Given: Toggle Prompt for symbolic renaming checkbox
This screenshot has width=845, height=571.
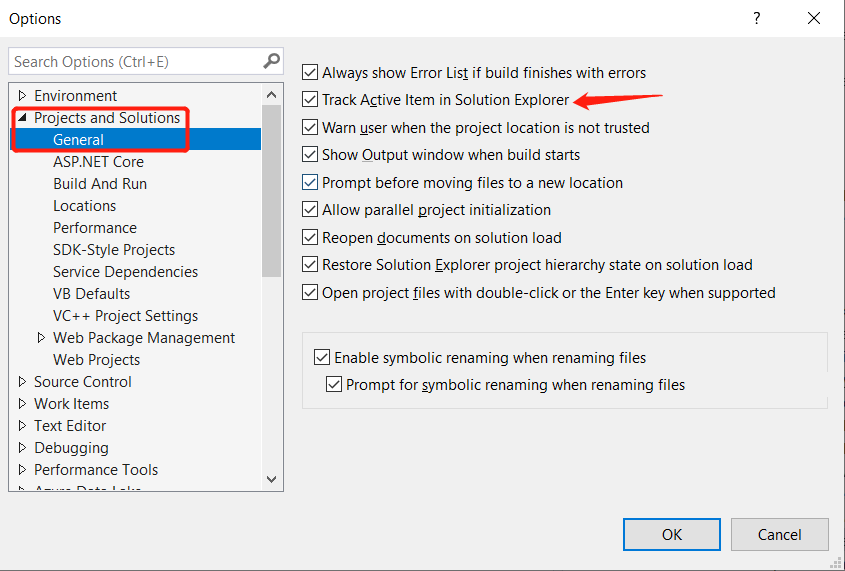Looking at the screenshot, I should (x=334, y=385).
